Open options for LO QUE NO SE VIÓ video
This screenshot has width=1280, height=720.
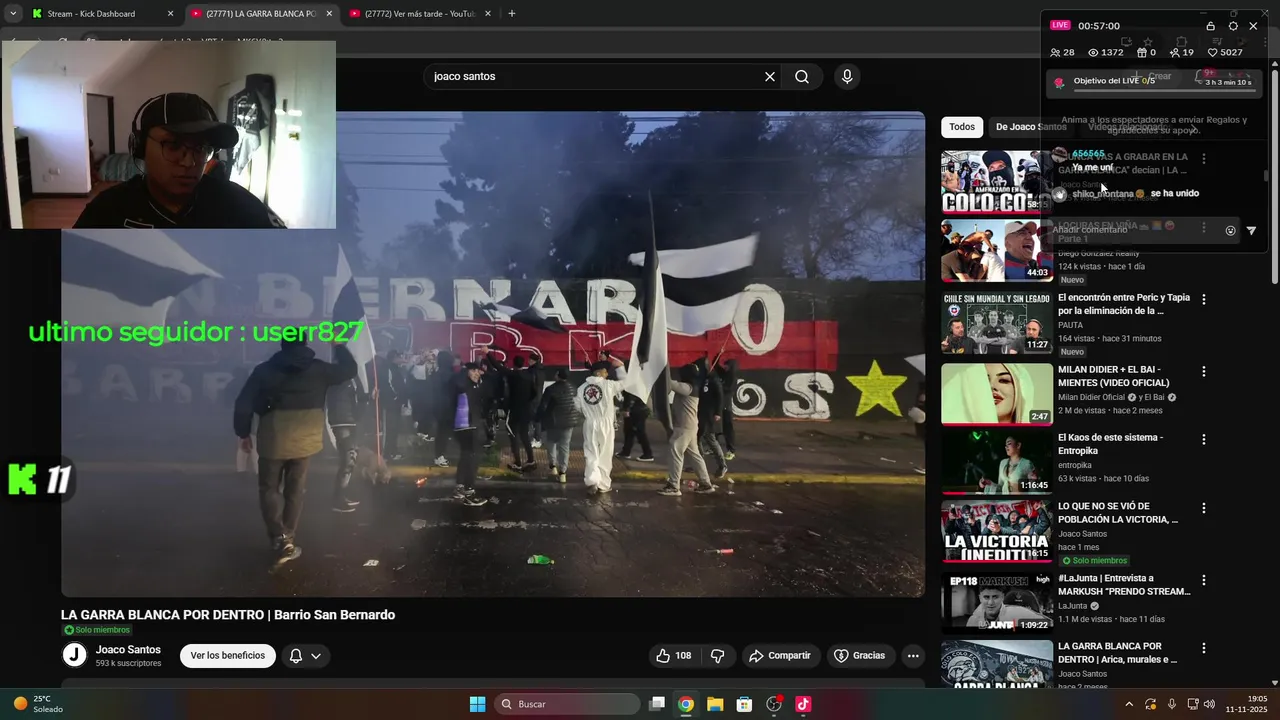1204,508
